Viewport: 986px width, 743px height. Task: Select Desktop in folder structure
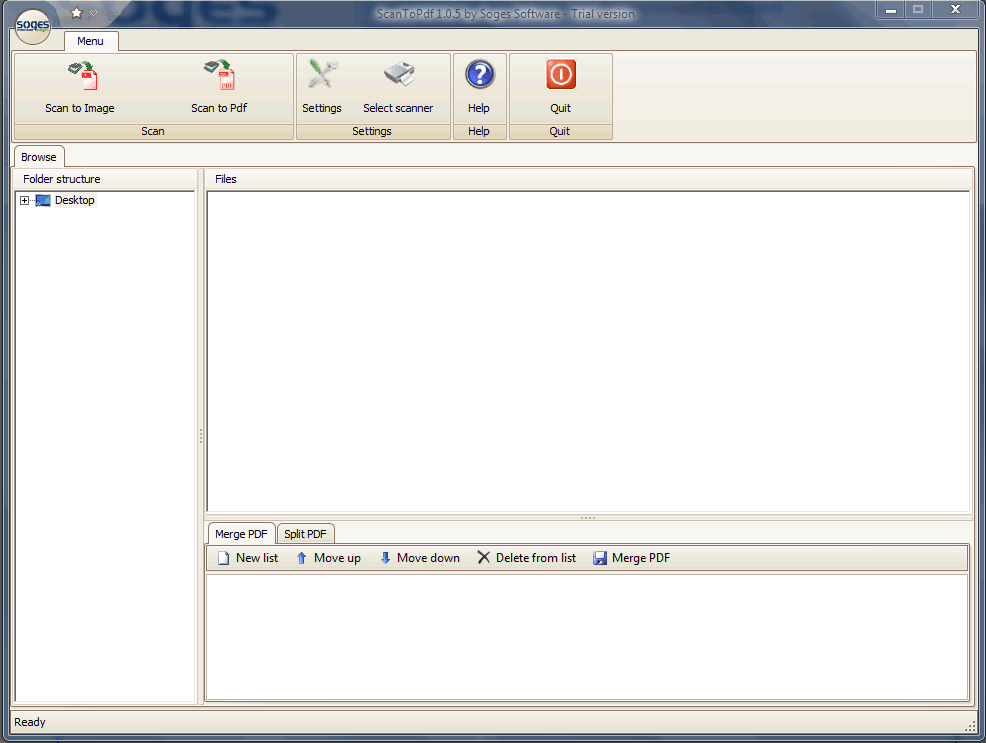75,200
